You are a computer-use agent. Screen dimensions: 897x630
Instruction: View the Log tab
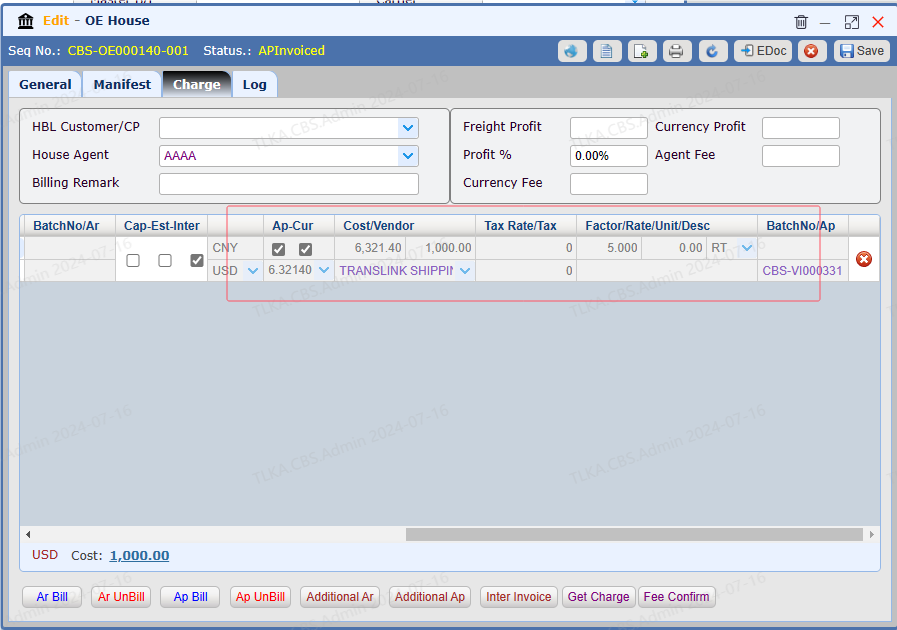(x=255, y=85)
